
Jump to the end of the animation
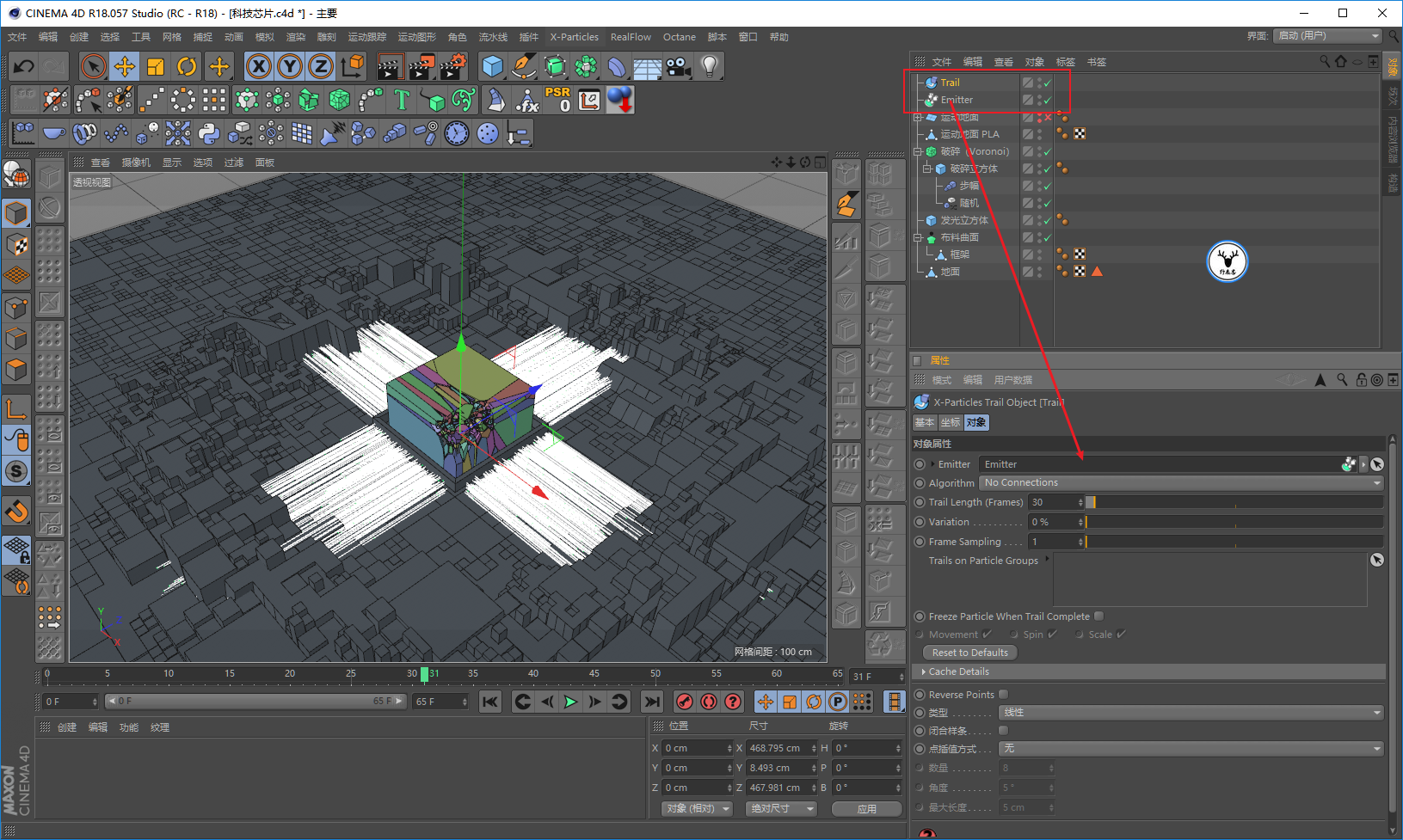coord(653,702)
